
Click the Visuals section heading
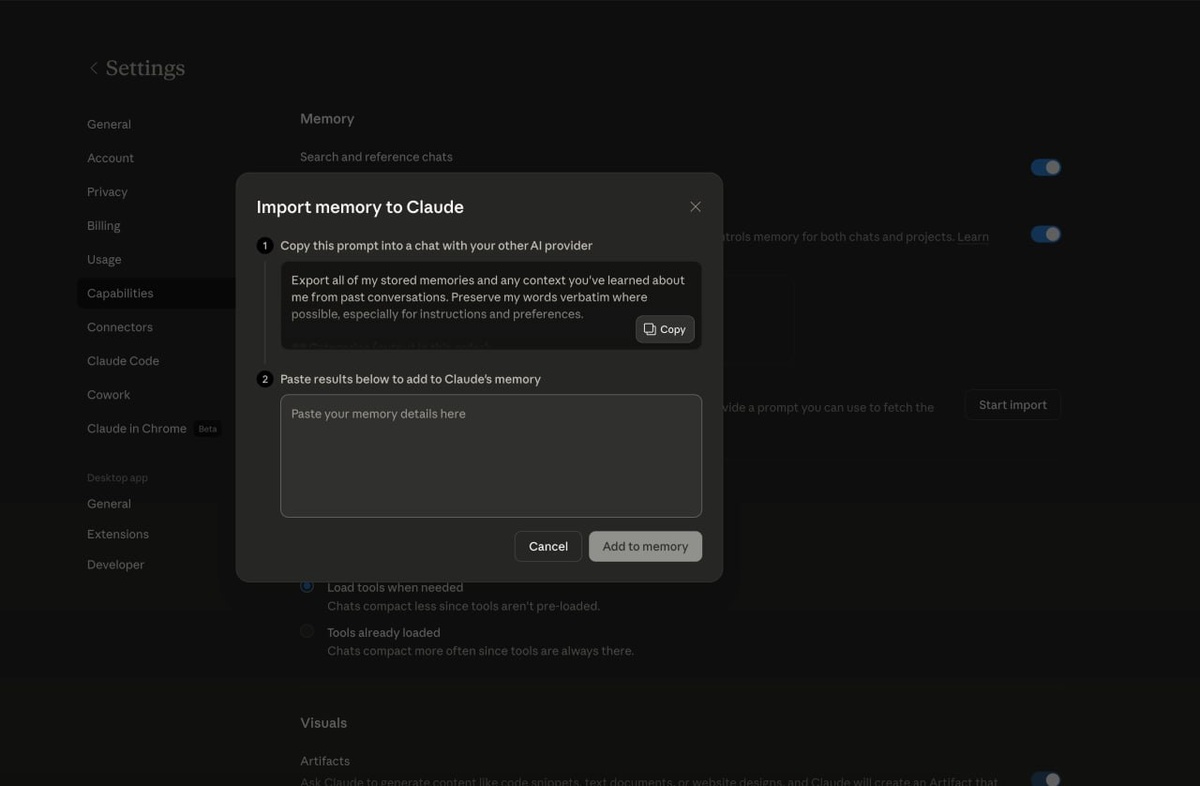tap(324, 723)
